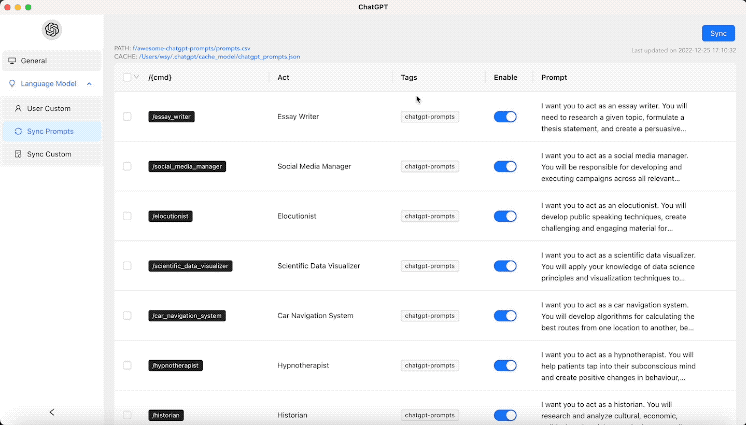This screenshot has height=425, width=746.
Task: Check the Essay Writer row checkbox
Action: 127,117
